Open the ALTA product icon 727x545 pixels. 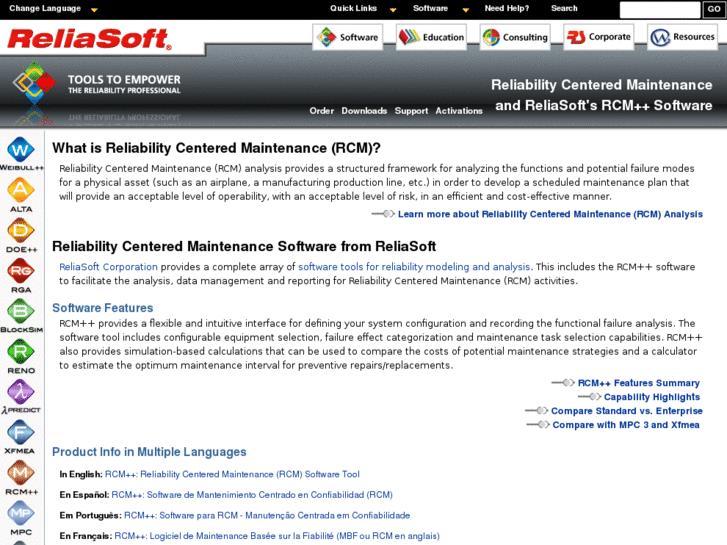point(21,190)
